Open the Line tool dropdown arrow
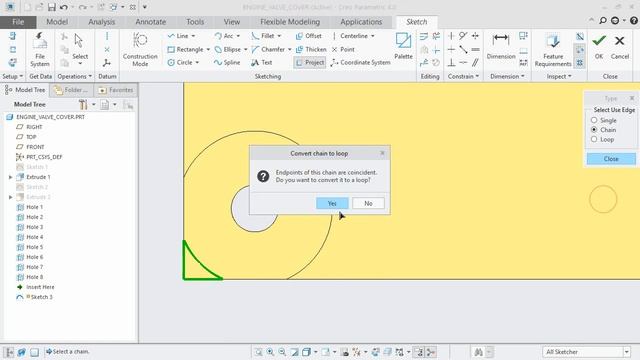Screen dimensions: 640x360 click(x=193, y=36)
